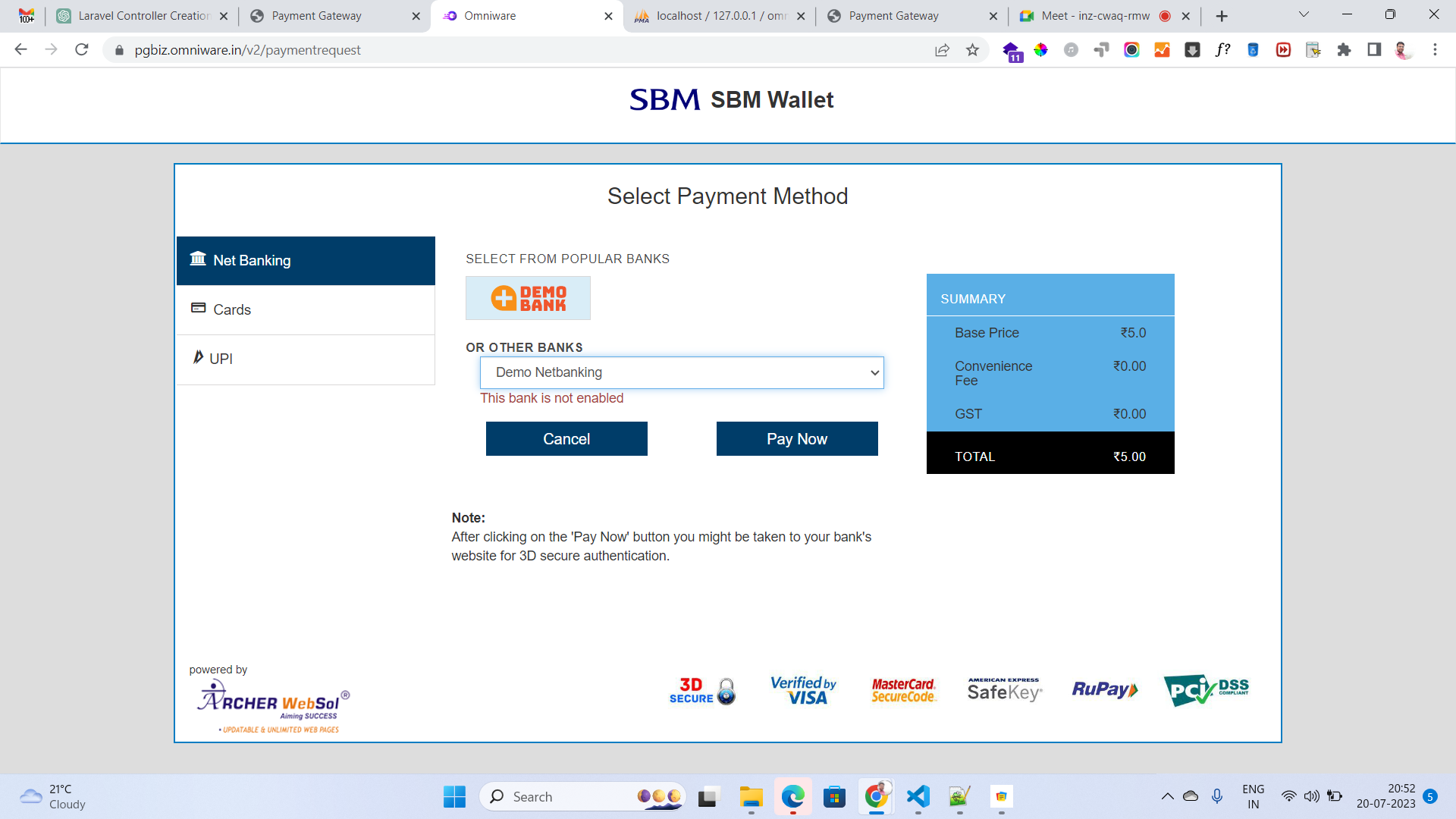Open Visual Studio Code from the taskbar

click(x=918, y=797)
